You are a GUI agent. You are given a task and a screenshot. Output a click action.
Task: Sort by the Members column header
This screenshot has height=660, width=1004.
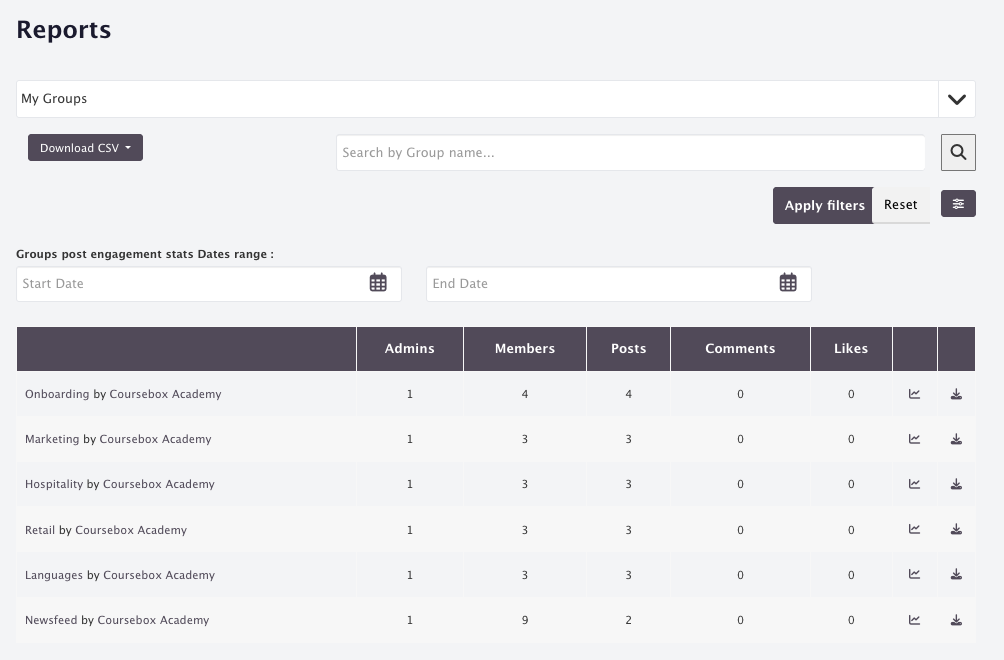point(524,349)
